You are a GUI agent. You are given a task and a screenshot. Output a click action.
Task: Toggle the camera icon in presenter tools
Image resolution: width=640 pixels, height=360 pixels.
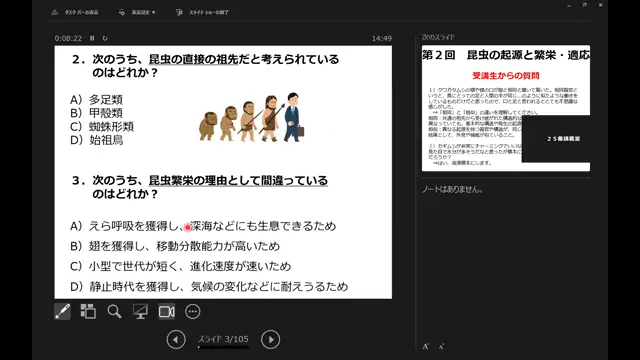(x=167, y=311)
